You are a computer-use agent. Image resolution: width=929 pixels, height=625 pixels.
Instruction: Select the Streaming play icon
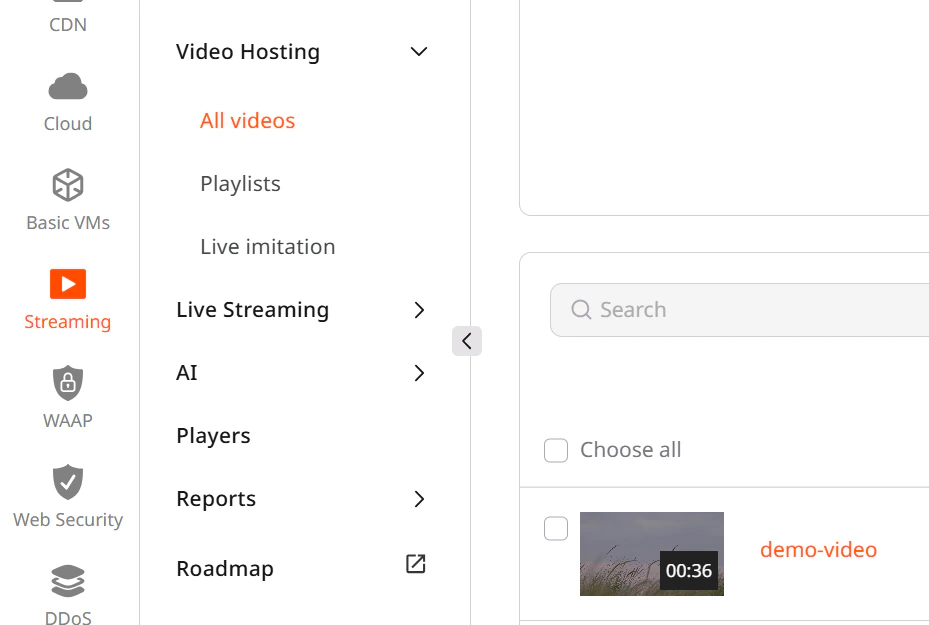68,284
